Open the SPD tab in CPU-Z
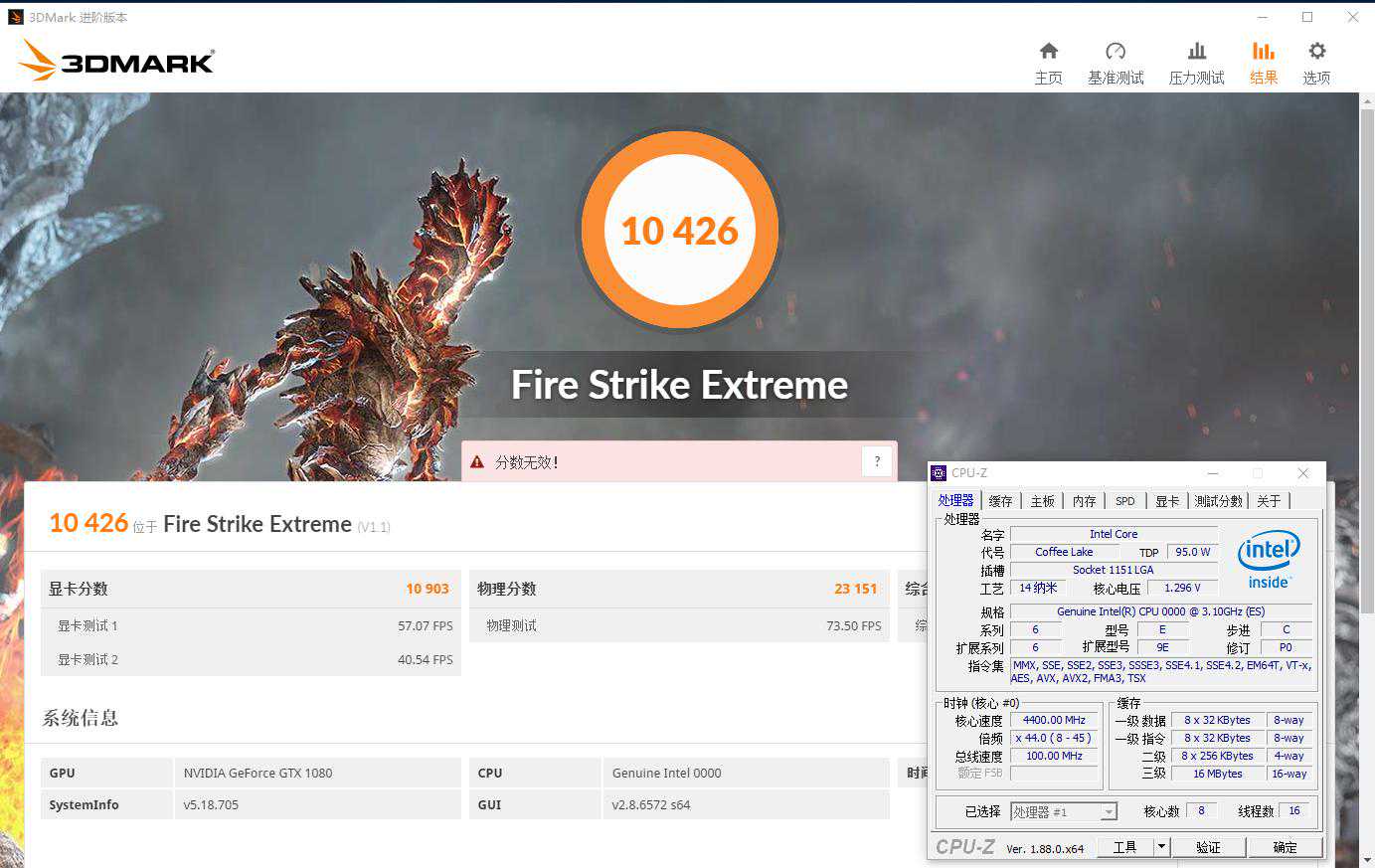 [x=1124, y=501]
